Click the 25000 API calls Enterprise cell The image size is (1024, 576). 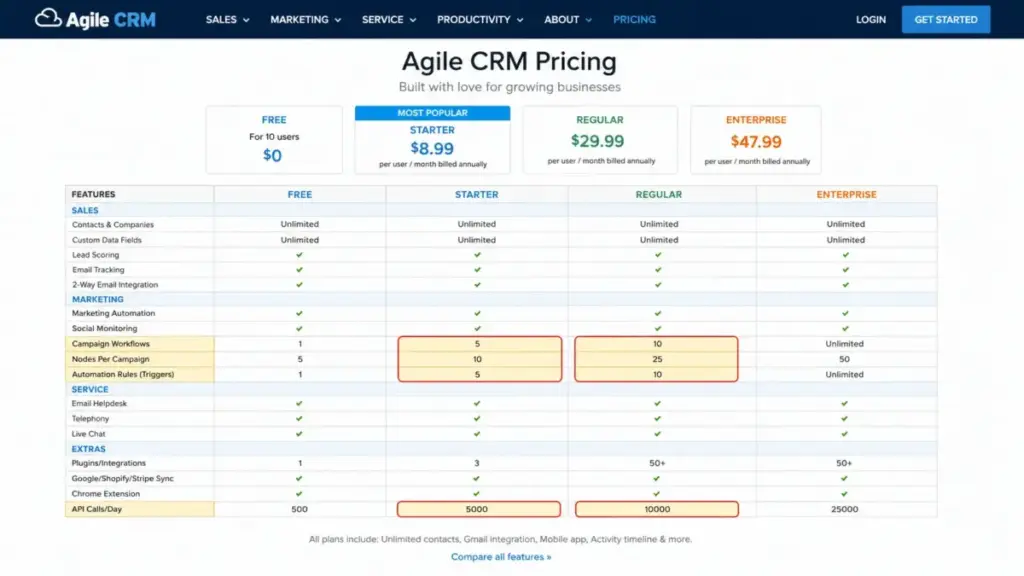pyautogui.click(x=844, y=509)
